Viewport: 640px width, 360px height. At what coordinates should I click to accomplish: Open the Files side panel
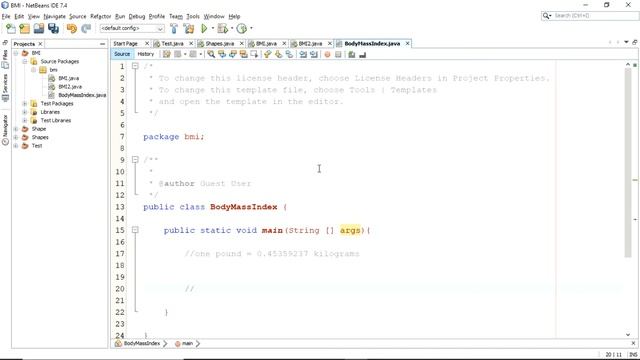[5, 58]
